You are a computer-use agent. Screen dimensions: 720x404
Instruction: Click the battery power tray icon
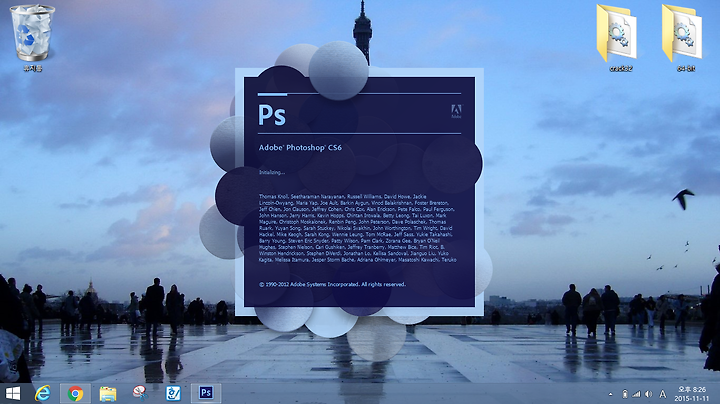[624, 394]
